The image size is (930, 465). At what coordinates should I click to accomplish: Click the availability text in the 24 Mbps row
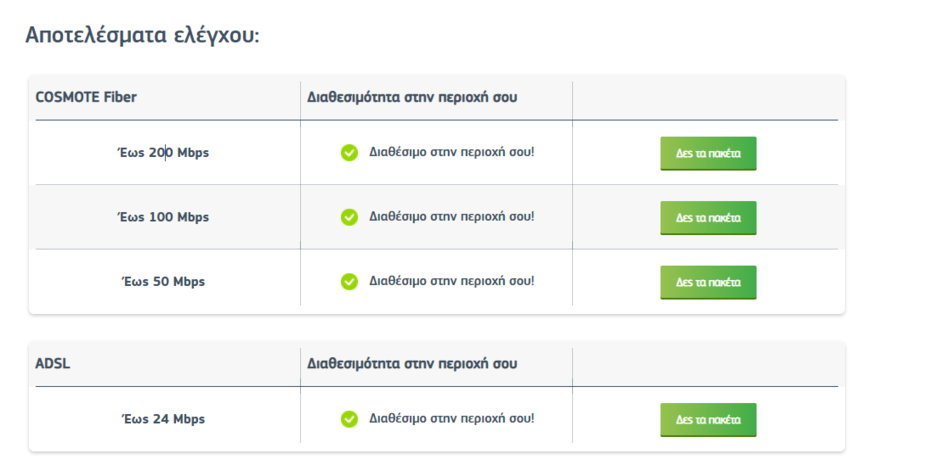(x=452, y=419)
